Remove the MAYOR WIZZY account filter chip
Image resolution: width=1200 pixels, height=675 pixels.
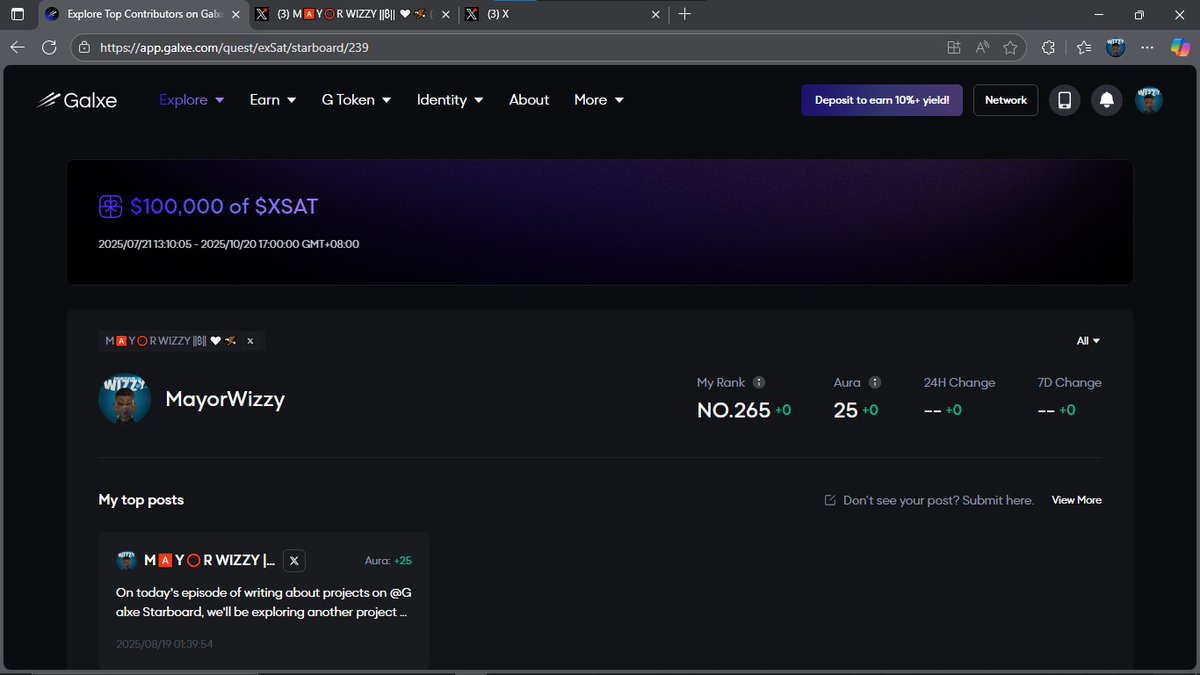pyautogui.click(x=250, y=341)
